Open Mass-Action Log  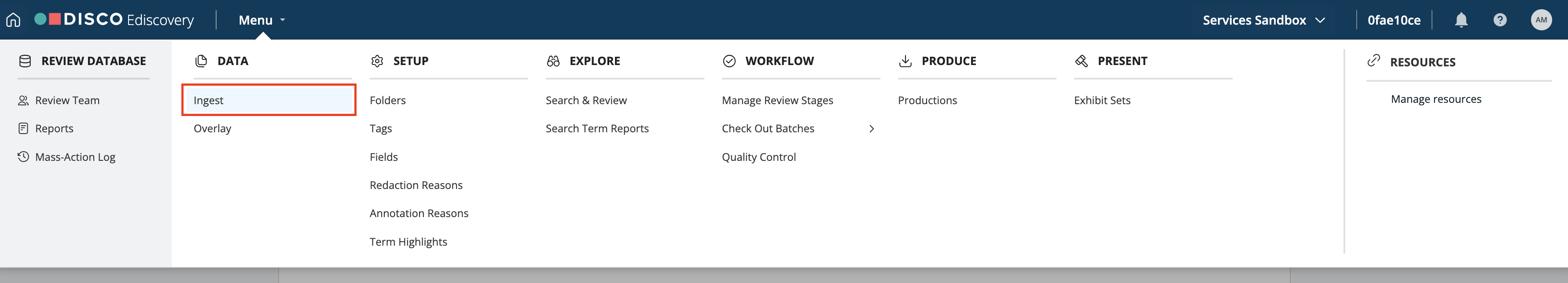[x=75, y=157]
